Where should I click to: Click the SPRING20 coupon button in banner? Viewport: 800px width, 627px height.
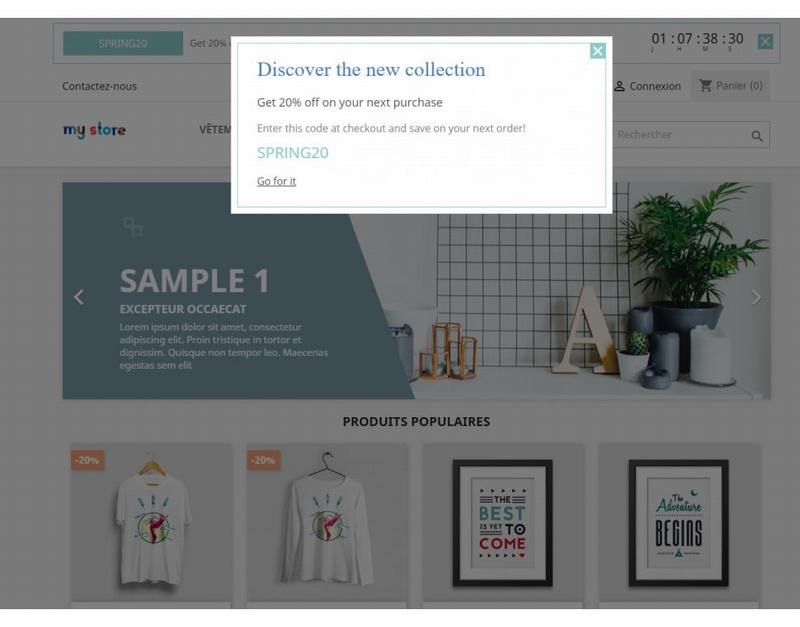(123, 43)
